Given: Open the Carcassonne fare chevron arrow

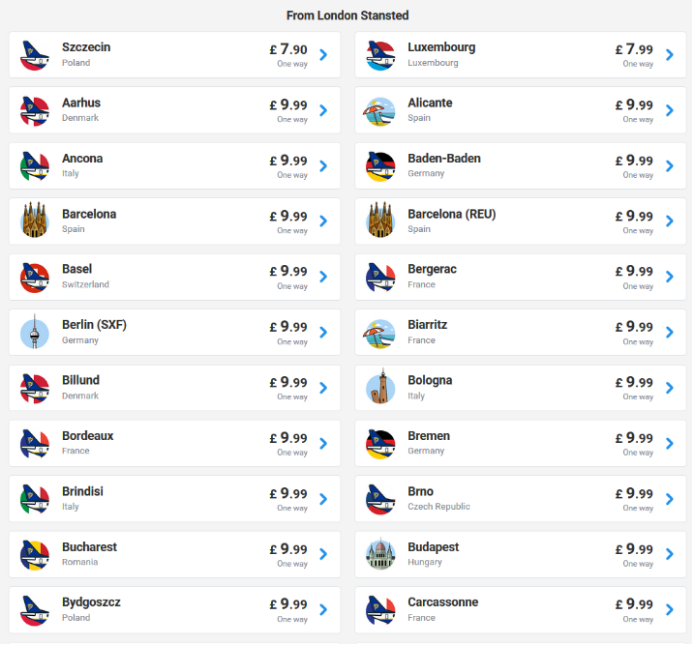Looking at the screenshot, I should (669, 610).
